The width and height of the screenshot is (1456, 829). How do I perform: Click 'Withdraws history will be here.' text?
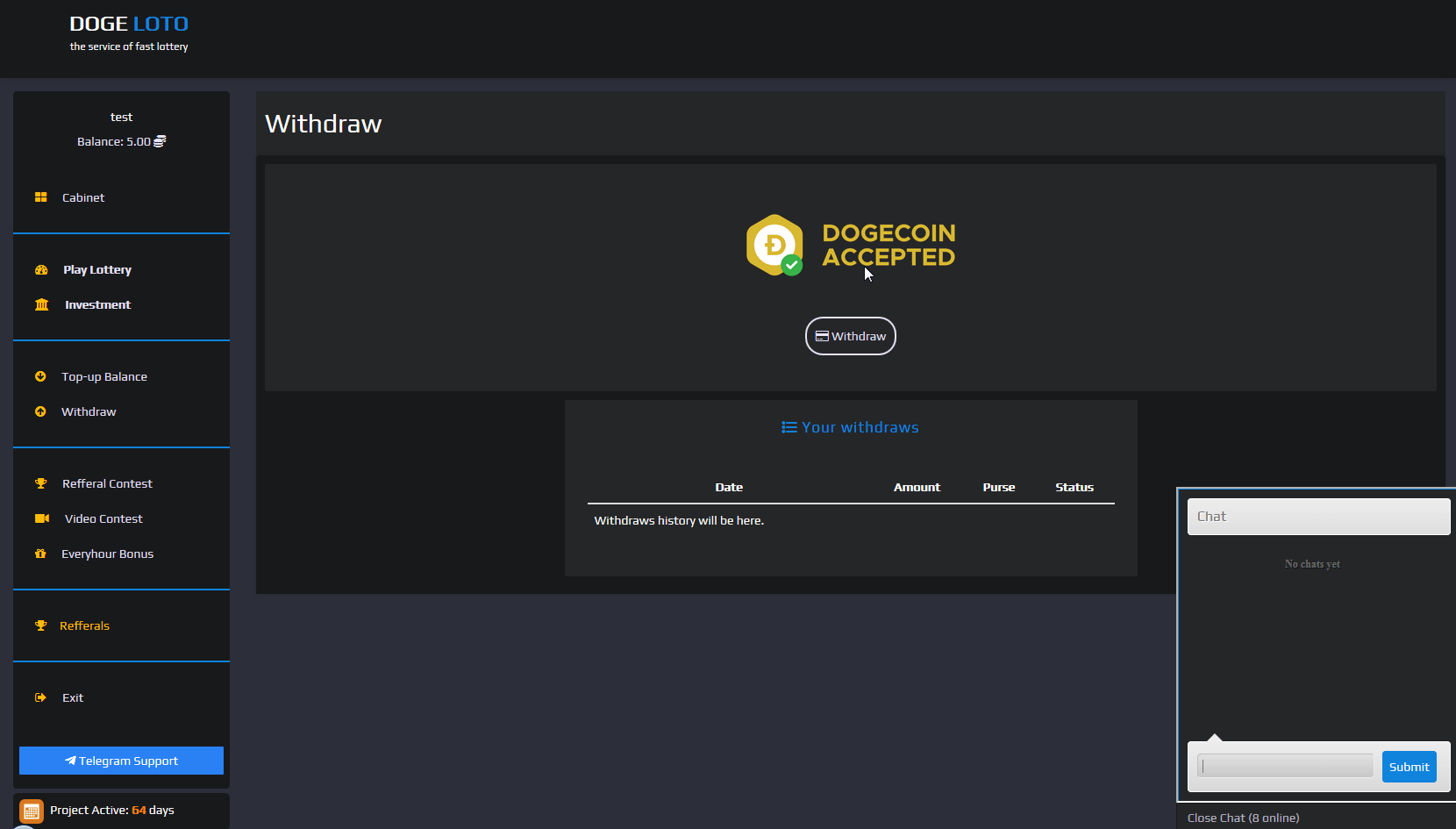(x=679, y=520)
